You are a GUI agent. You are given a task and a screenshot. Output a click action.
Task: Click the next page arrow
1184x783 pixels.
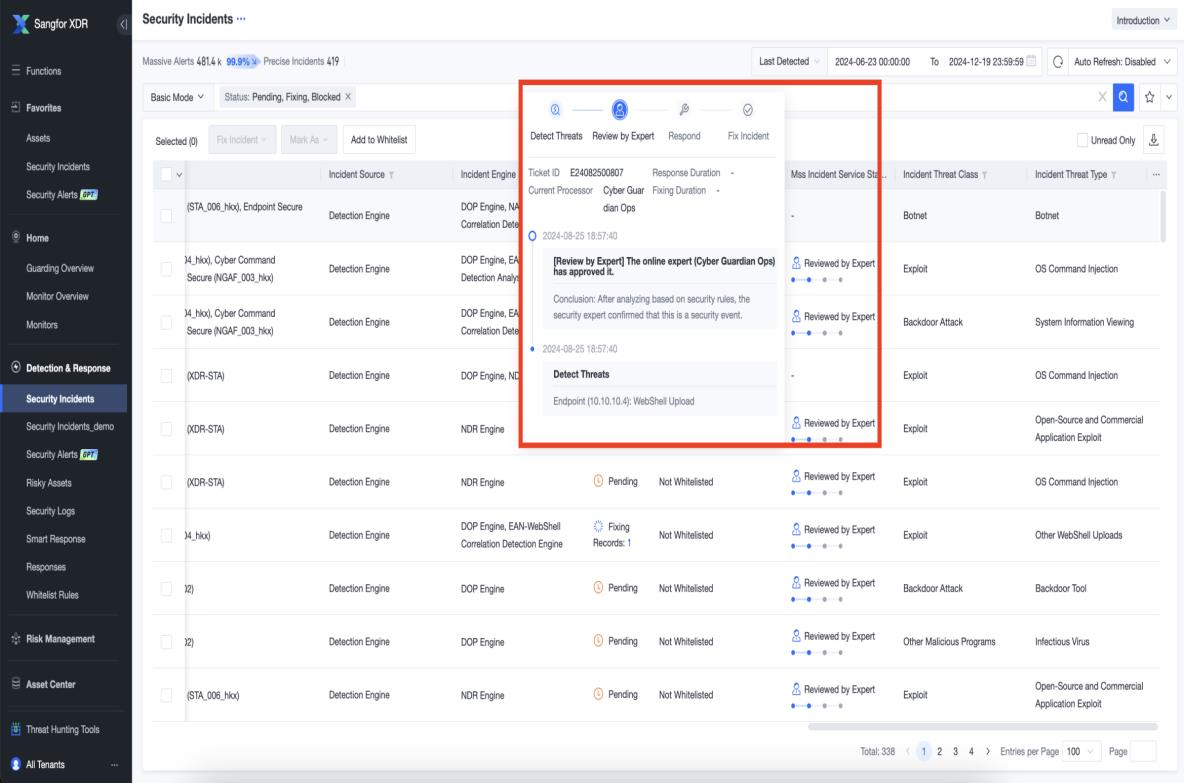pyautogui.click(x=988, y=751)
